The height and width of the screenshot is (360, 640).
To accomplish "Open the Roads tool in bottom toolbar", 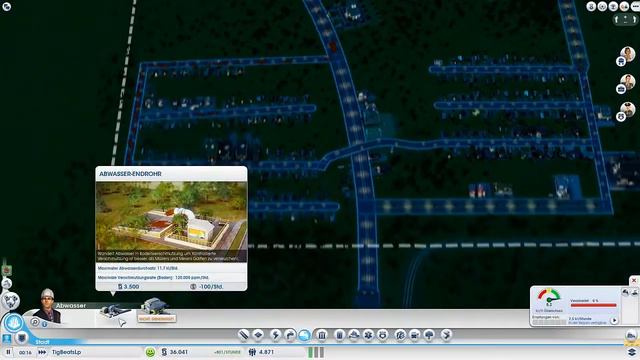I will click(244, 335).
